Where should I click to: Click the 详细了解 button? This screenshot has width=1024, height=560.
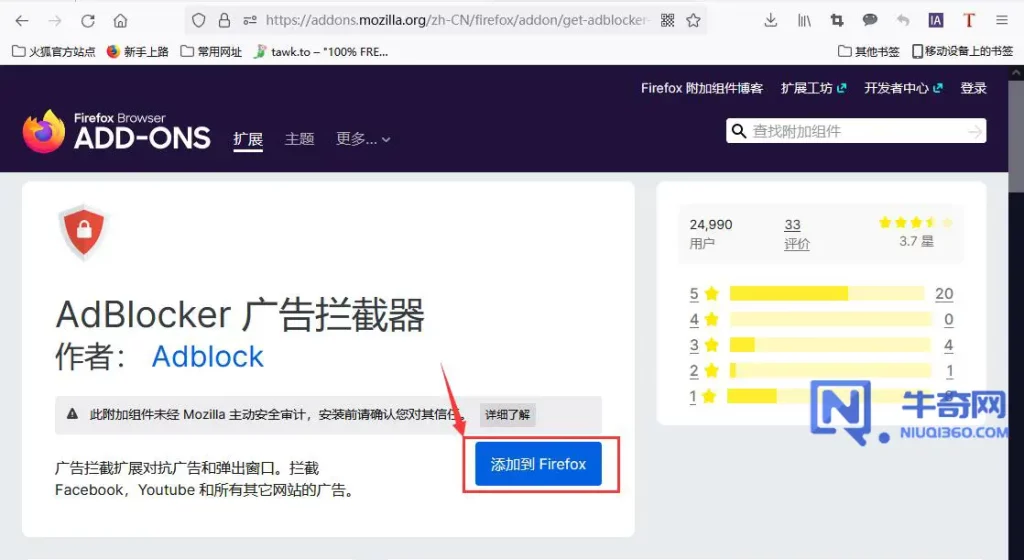pyautogui.click(x=507, y=414)
